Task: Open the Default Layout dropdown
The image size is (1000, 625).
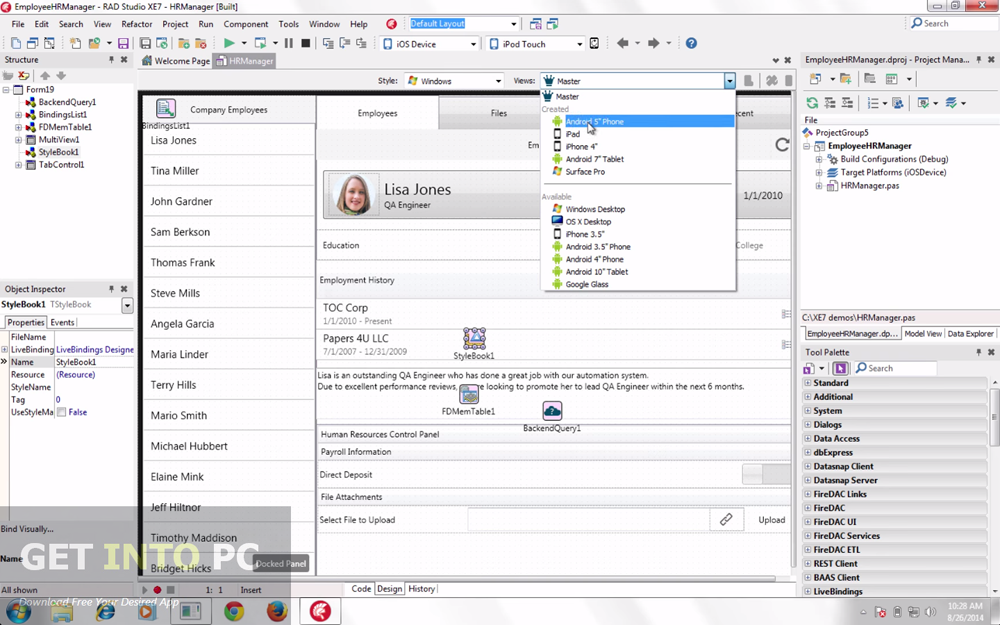Action: coord(513,24)
